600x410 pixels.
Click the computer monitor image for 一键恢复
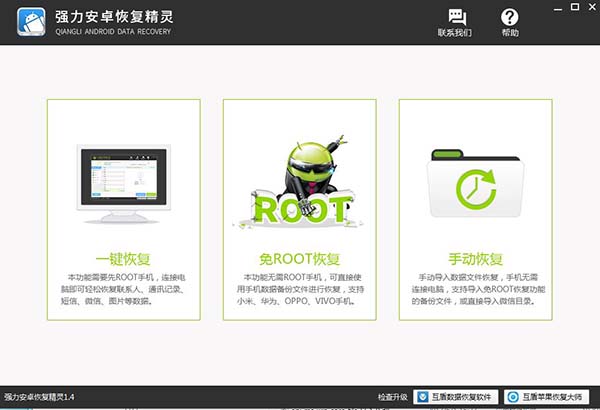pyautogui.click(x=124, y=184)
